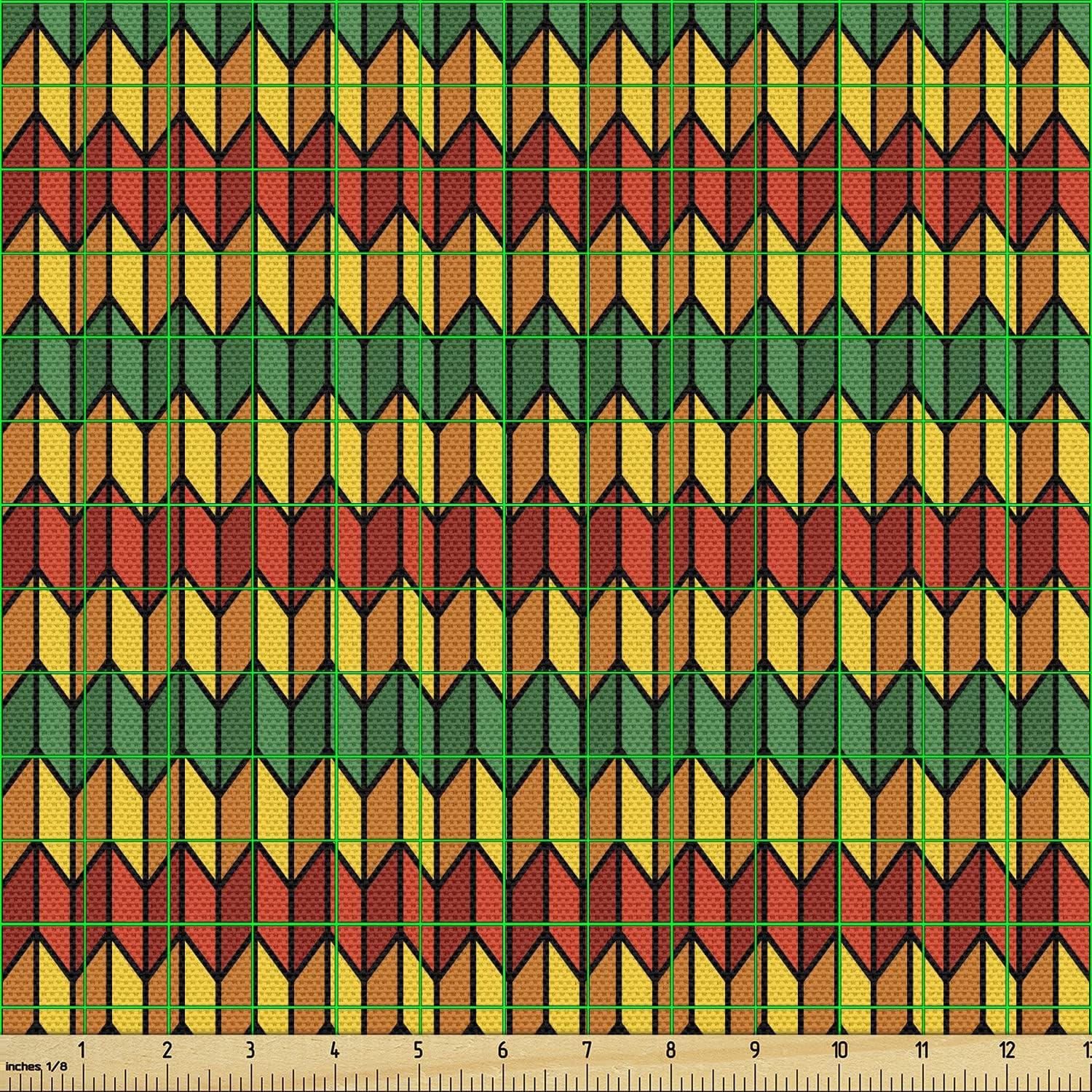Click the number 6 on the ruler
Image resolution: width=1092 pixels, height=1092 pixels.
(502, 1050)
